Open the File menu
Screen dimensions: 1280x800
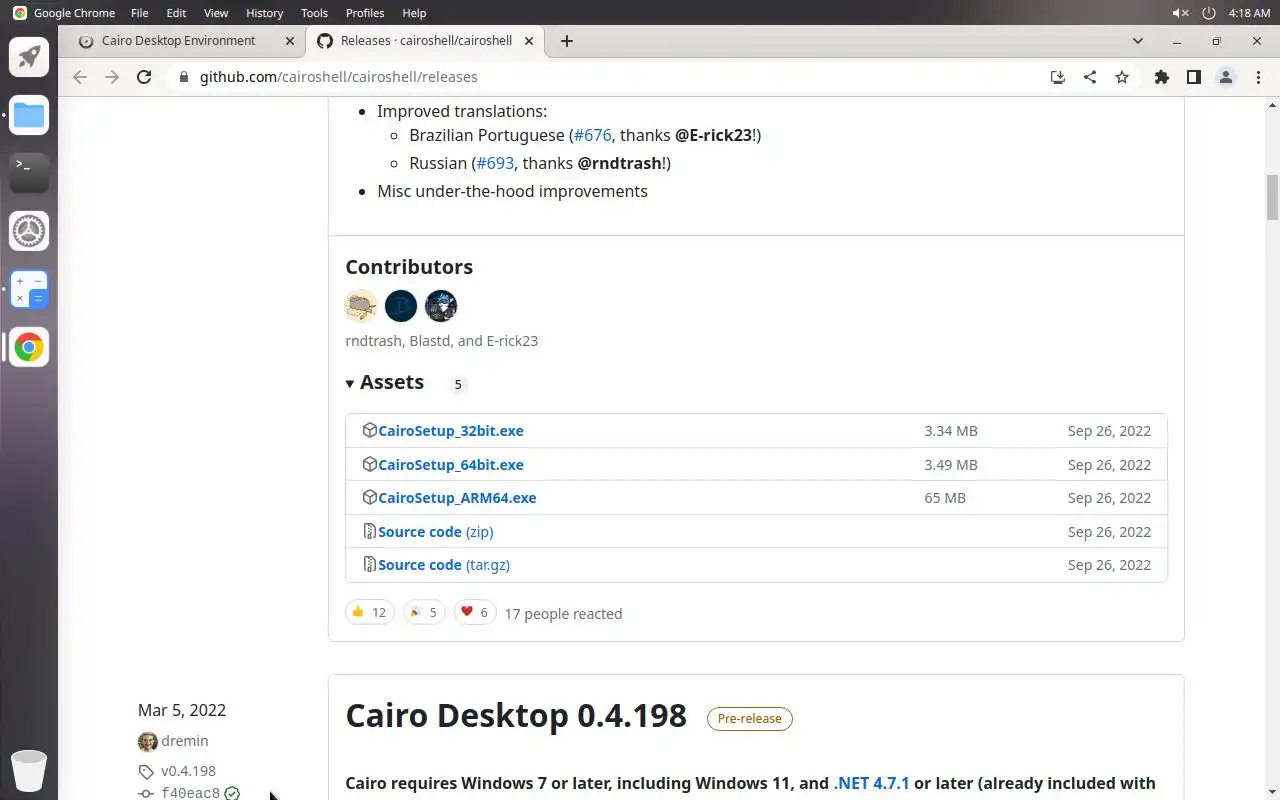[139, 13]
